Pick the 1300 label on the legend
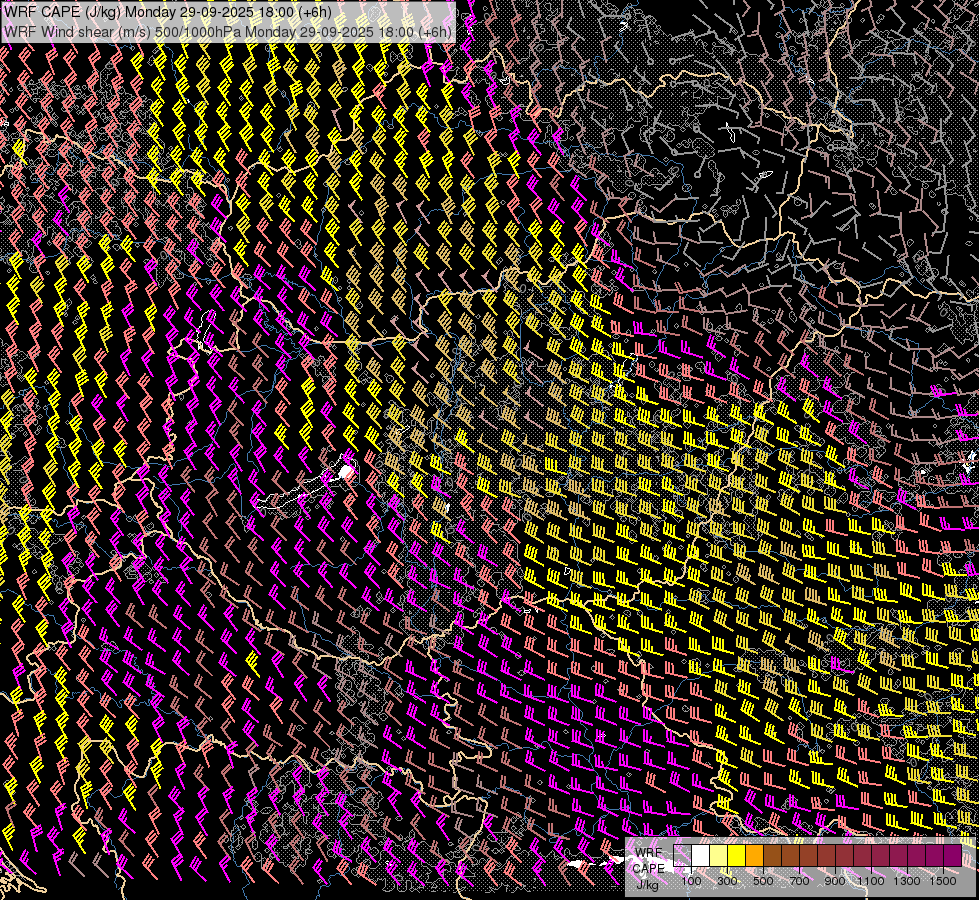The width and height of the screenshot is (979, 900). coord(907,881)
